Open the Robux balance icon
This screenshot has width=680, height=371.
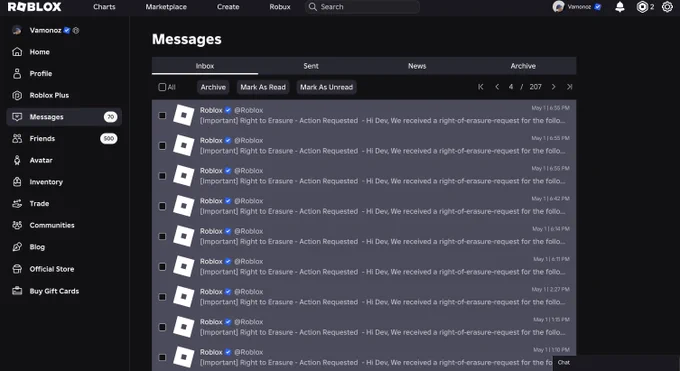click(642, 7)
